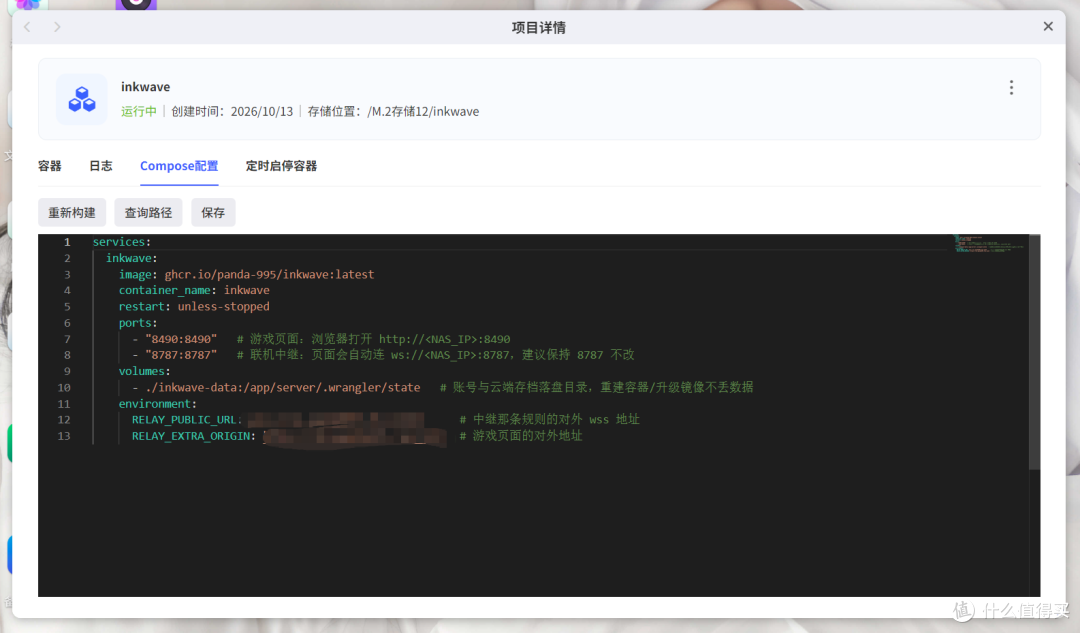Image resolution: width=1080 pixels, height=633 pixels.
Task: Click the RELAY_EXTRA_ORIGIN variable name
Action: pos(191,436)
